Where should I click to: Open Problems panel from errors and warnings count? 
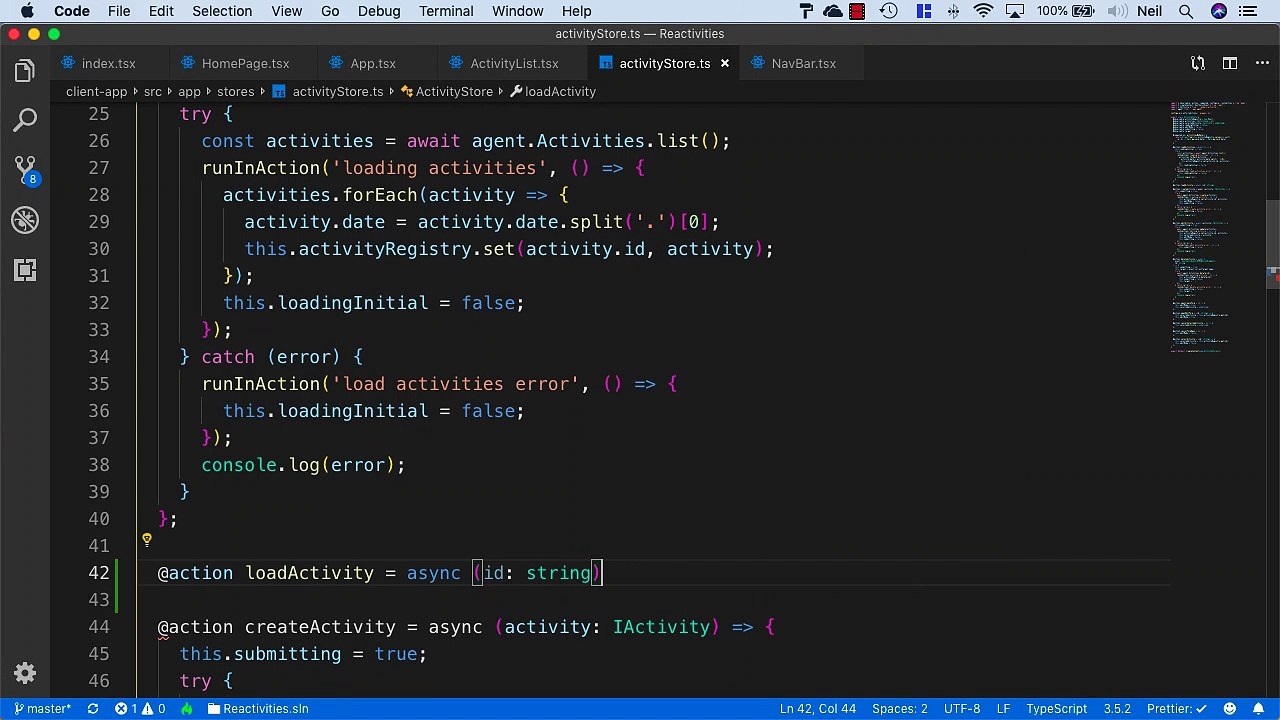click(139, 708)
